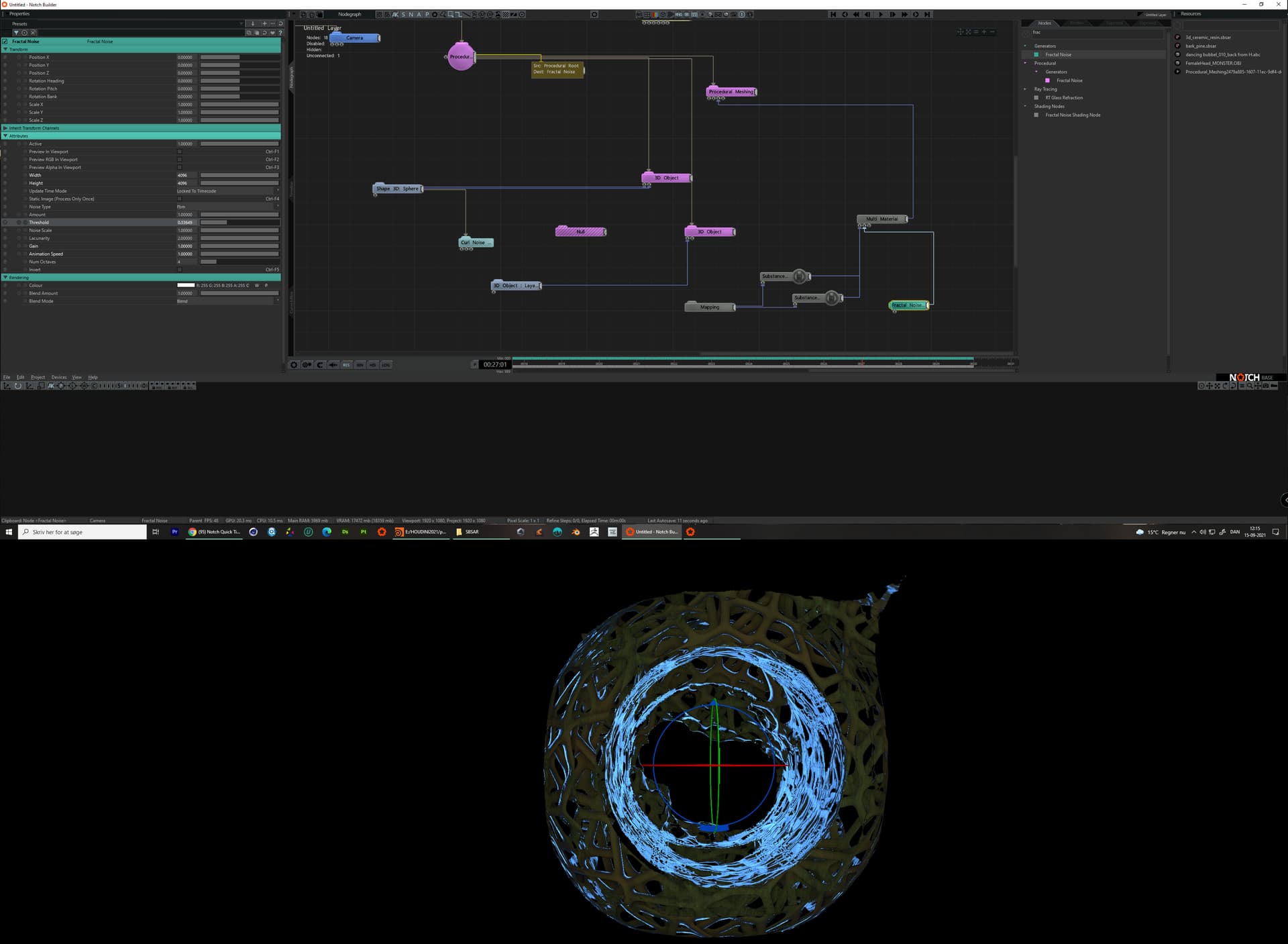Collapse Generators group in Nodes list

point(1025,46)
